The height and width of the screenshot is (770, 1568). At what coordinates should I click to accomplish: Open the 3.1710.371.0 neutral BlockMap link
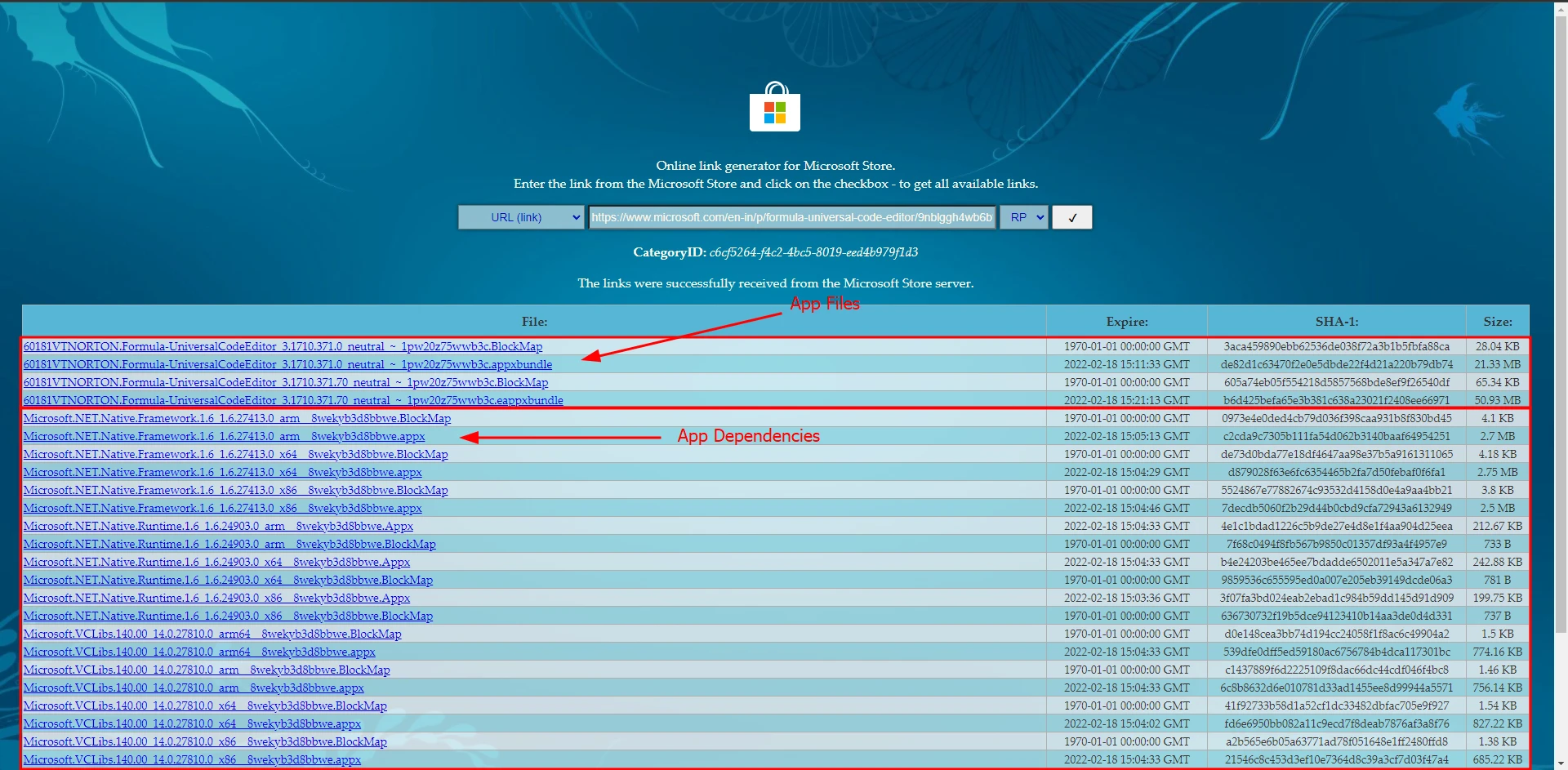point(283,346)
